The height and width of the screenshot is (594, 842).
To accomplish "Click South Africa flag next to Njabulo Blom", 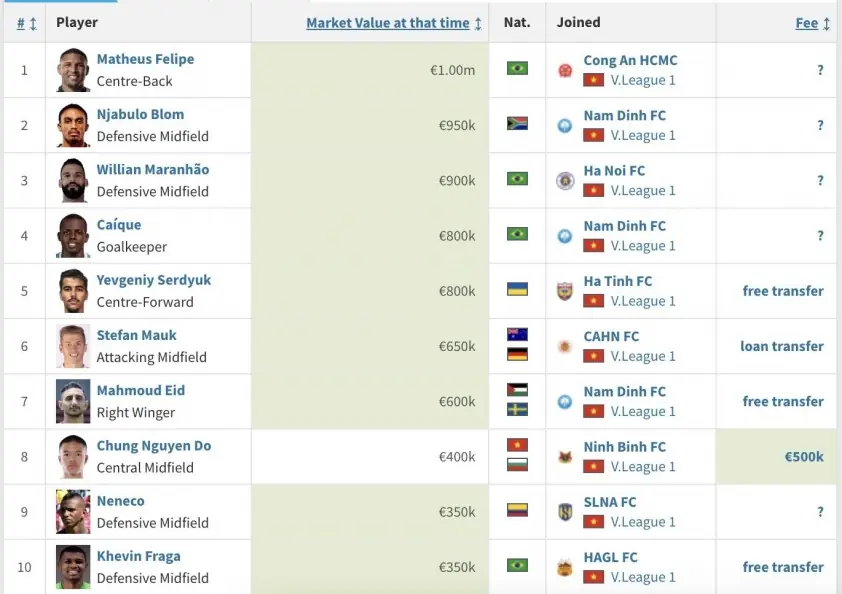I will coord(517,125).
